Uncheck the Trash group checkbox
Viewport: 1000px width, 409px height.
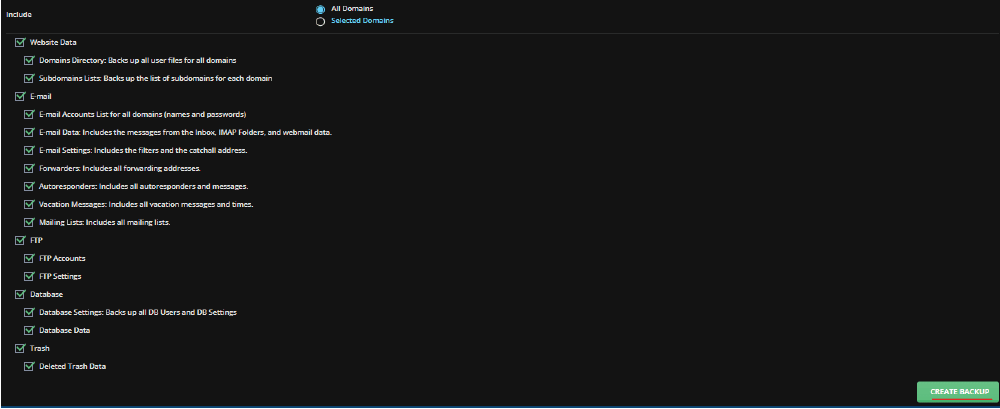[19, 349]
